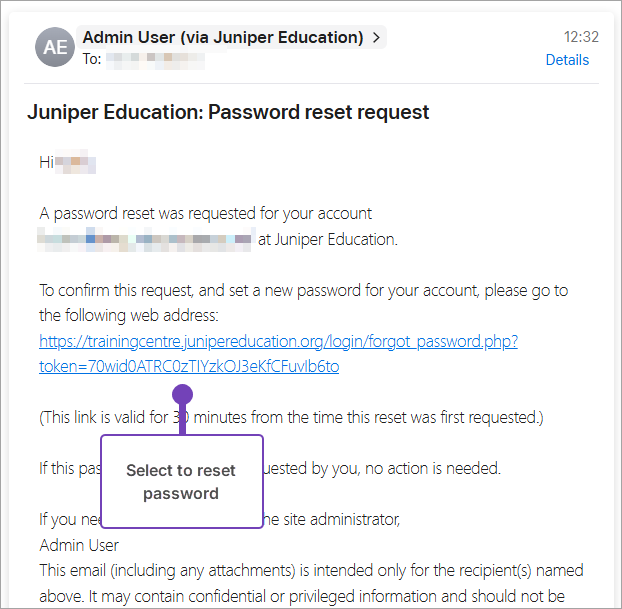Select the blurred recipient address after To:
The height and width of the screenshot is (609, 622).
(155, 60)
